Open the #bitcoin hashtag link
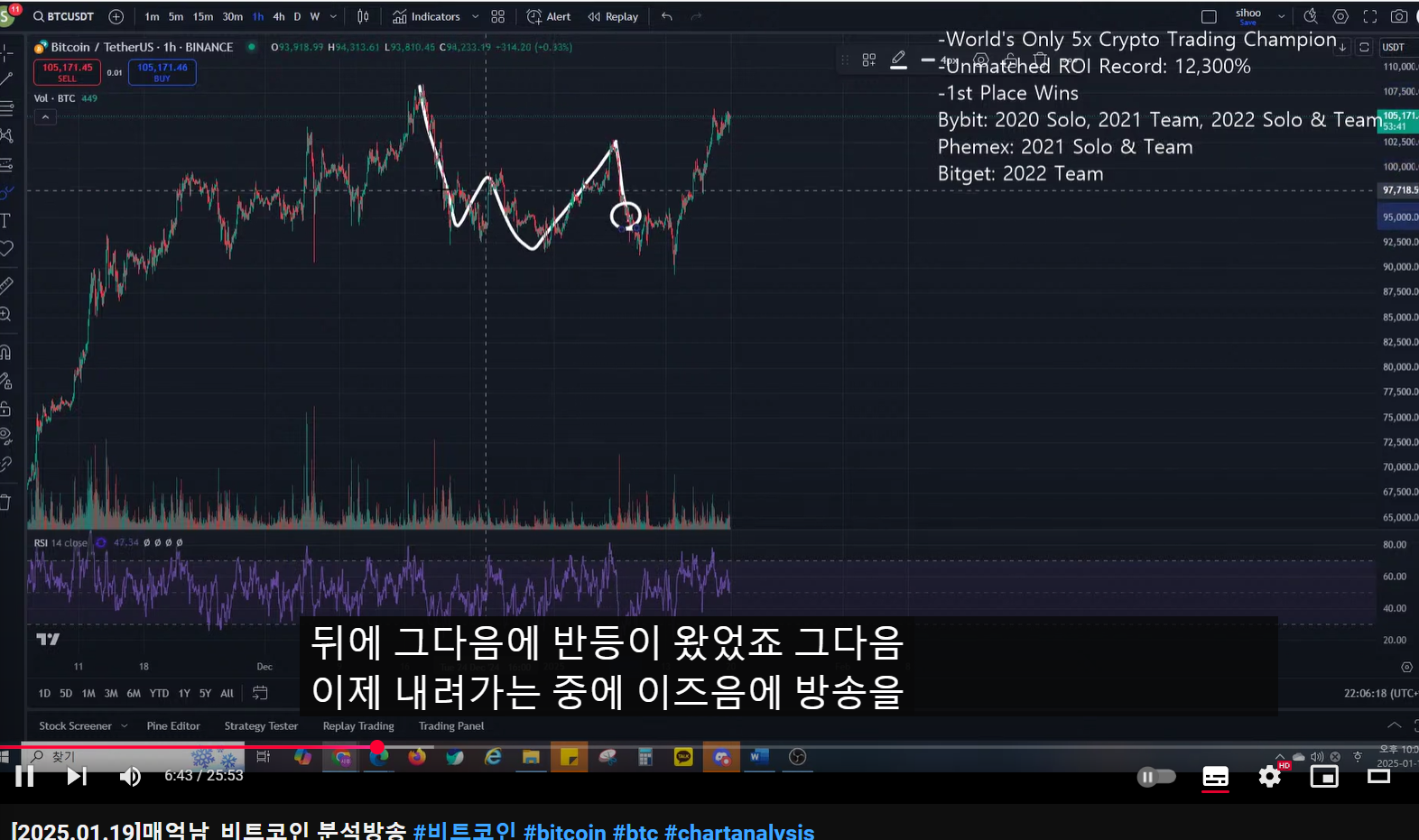 tap(564, 831)
